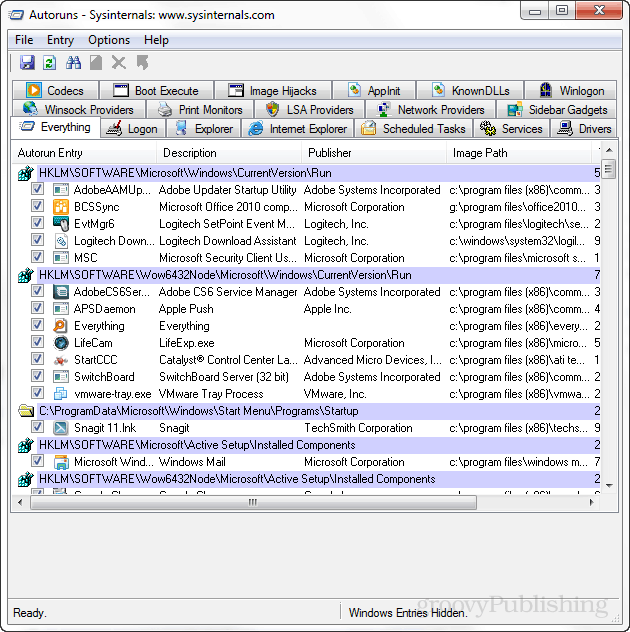The height and width of the screenshot is (632, 630).
Task: Open the Help menu
Action: click(156, 40)
